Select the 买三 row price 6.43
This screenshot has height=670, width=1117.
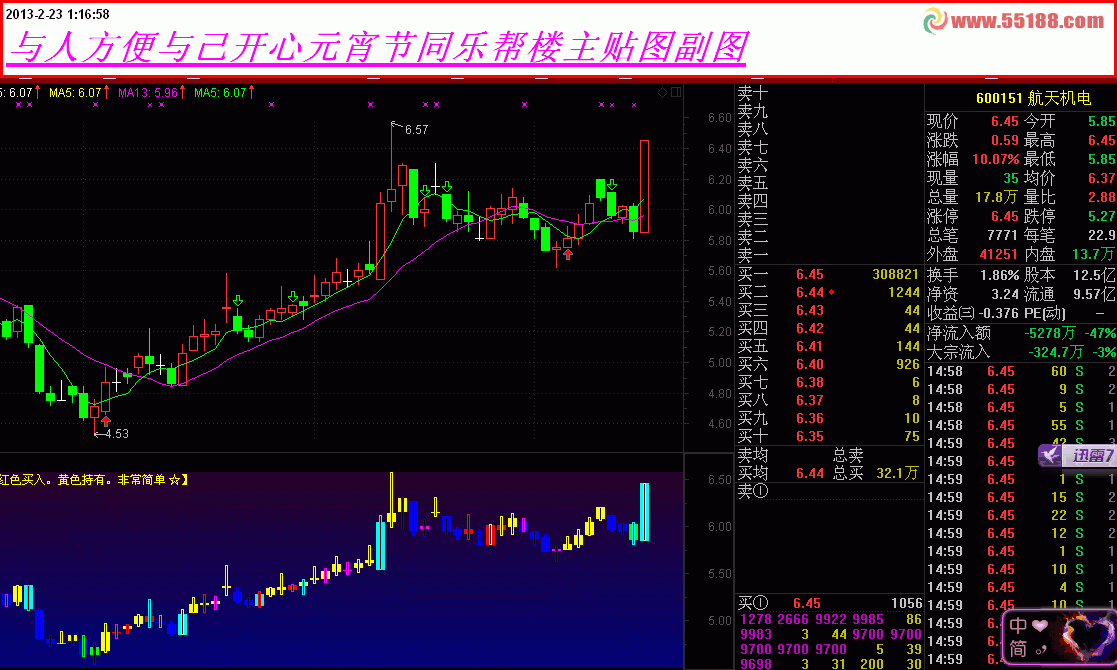[809, 310]
